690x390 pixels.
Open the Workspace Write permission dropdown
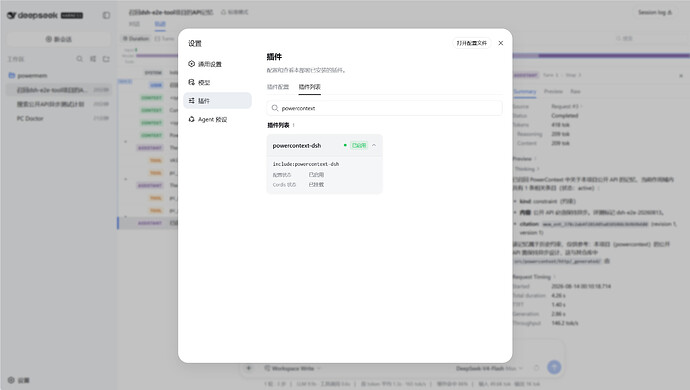tap(293, 368)
